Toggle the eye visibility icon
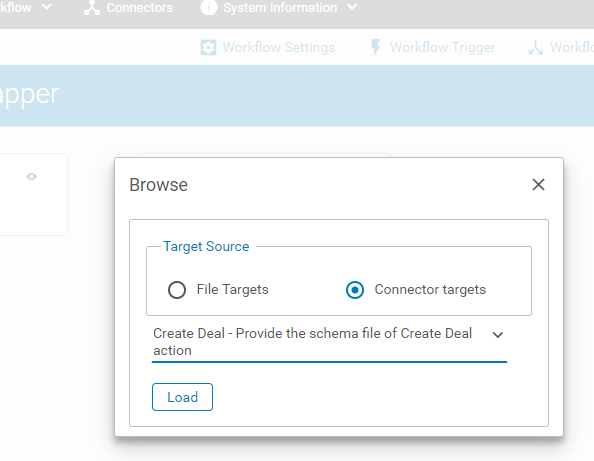594x461 pixels. tap(31, 177)
